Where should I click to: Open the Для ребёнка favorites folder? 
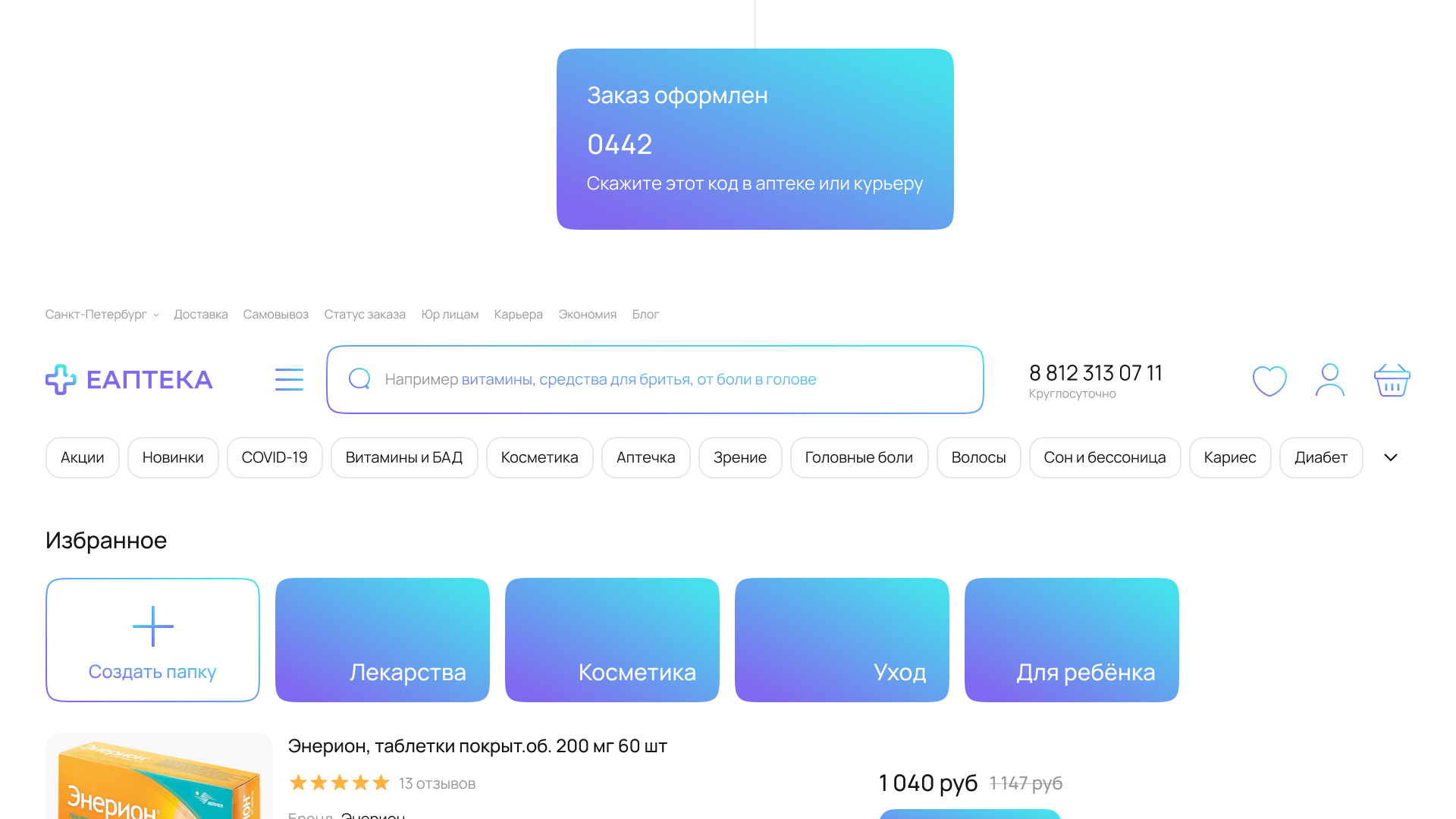[x=1072, y=640]
